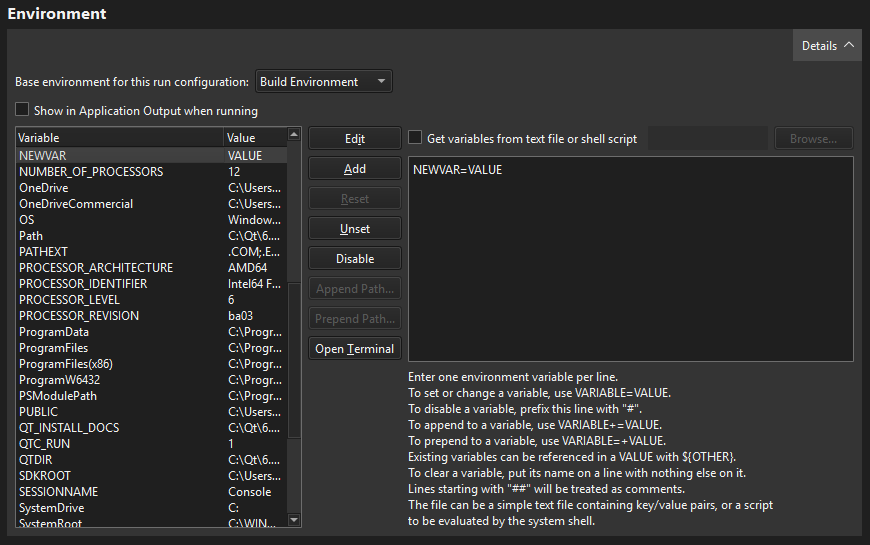Select the PROCESSOR_IDENTIFIER variable row
The image size is (870, 545).
tap(151, 284)
